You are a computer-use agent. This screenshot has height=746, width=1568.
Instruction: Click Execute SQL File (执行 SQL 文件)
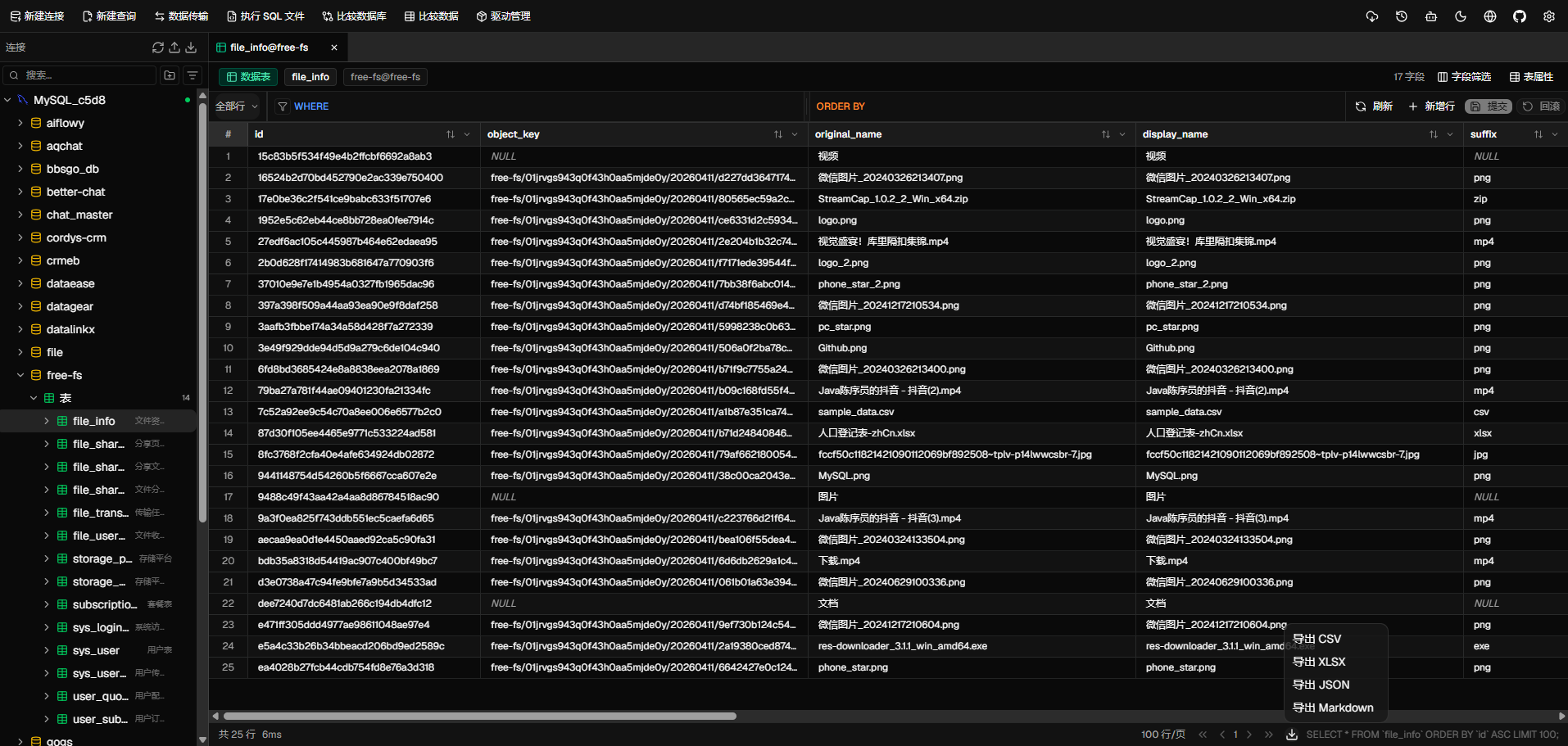[265, 16]
